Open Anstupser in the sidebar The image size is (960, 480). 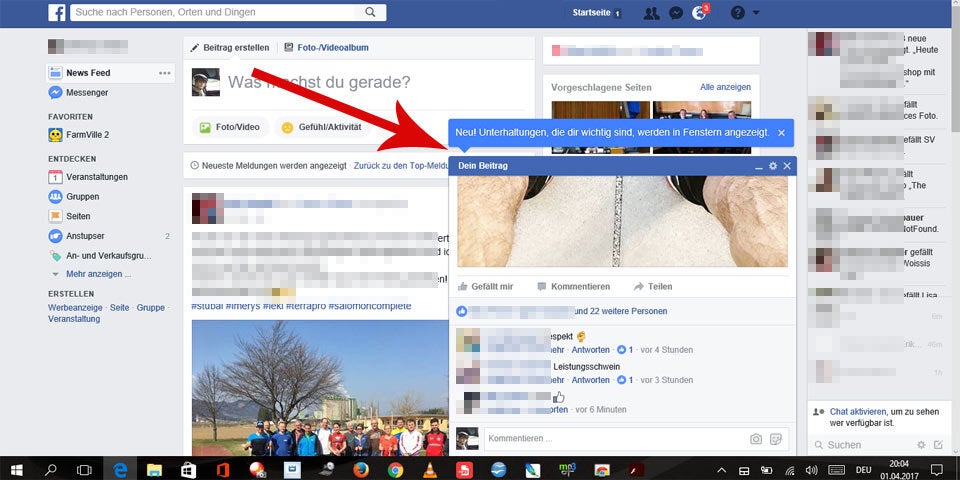pos(85,236)
